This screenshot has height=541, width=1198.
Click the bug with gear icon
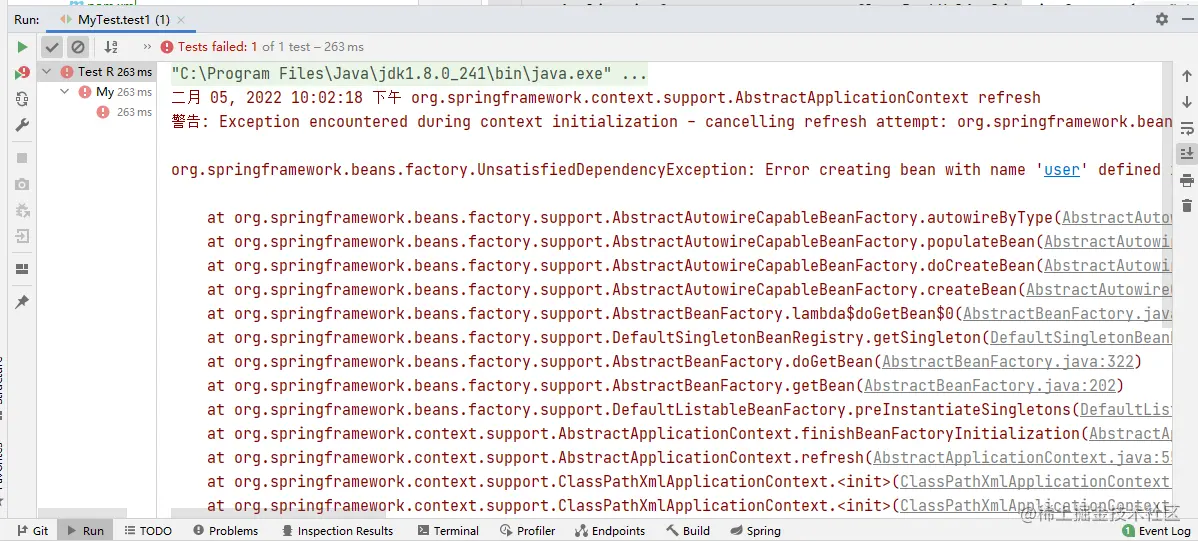[x=22, y=210]
